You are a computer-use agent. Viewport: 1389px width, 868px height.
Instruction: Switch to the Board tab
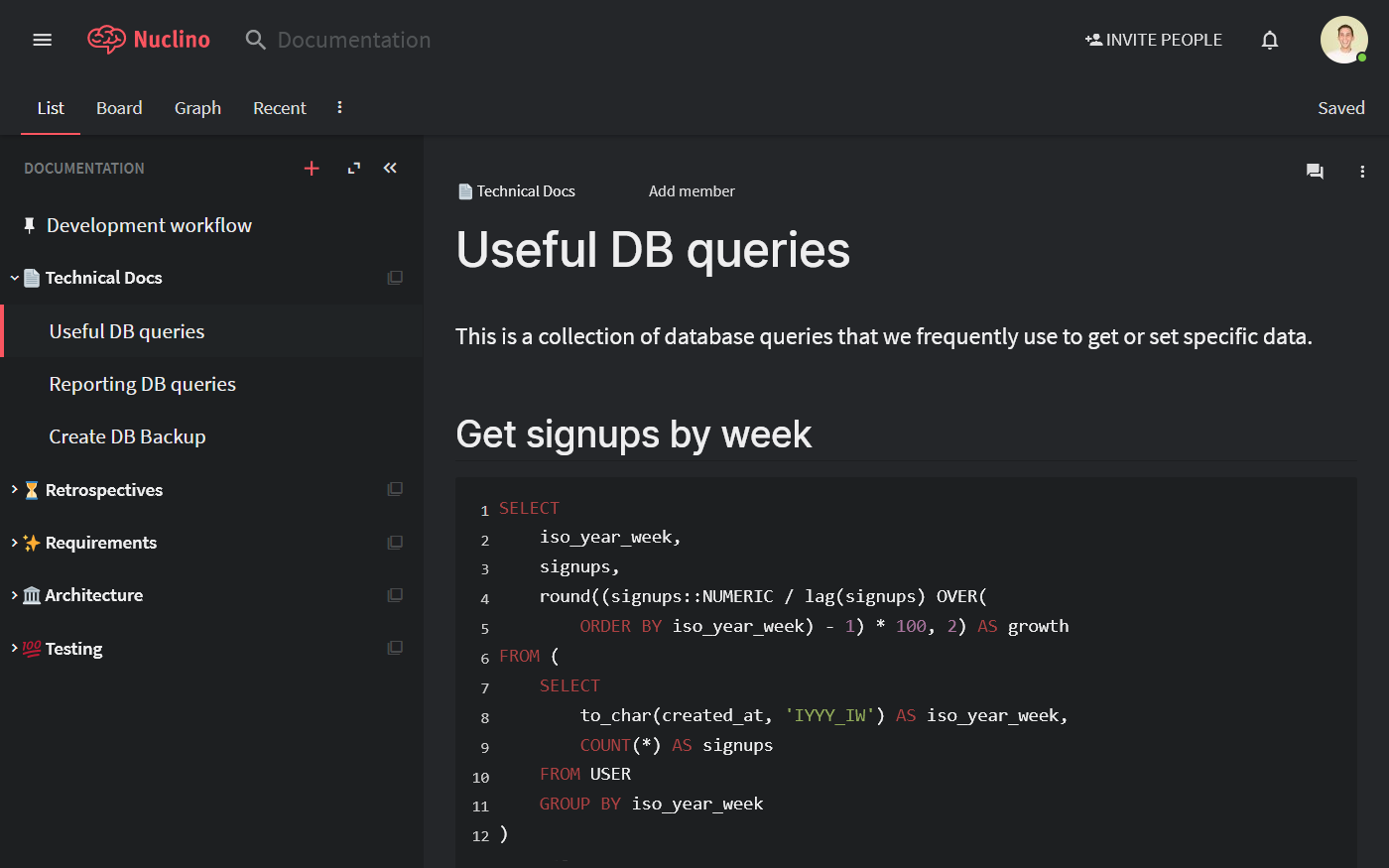click(119, 107)
